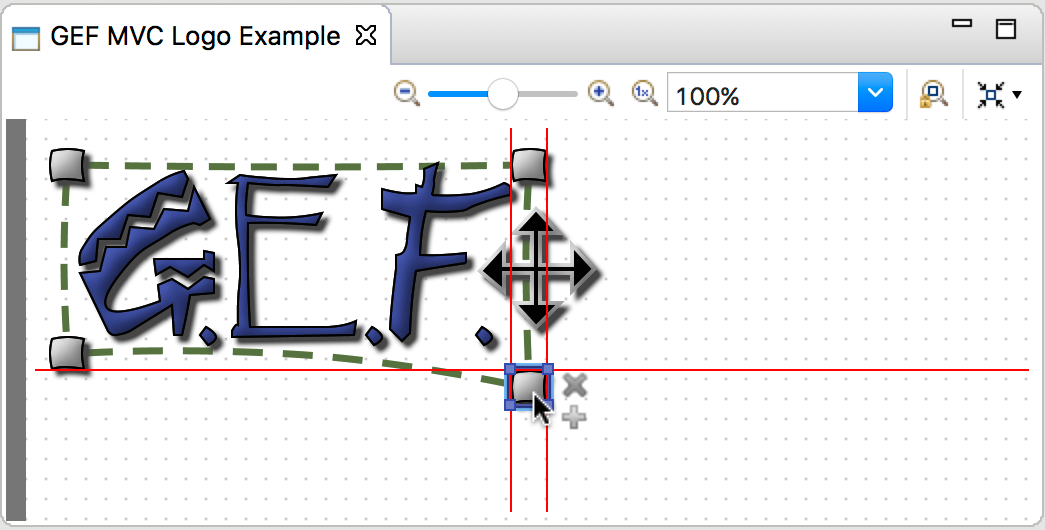The image size is (1045, 530).
Task: Open the 100% zoom dropdown arrow
Action: click(x=875, y=93)
